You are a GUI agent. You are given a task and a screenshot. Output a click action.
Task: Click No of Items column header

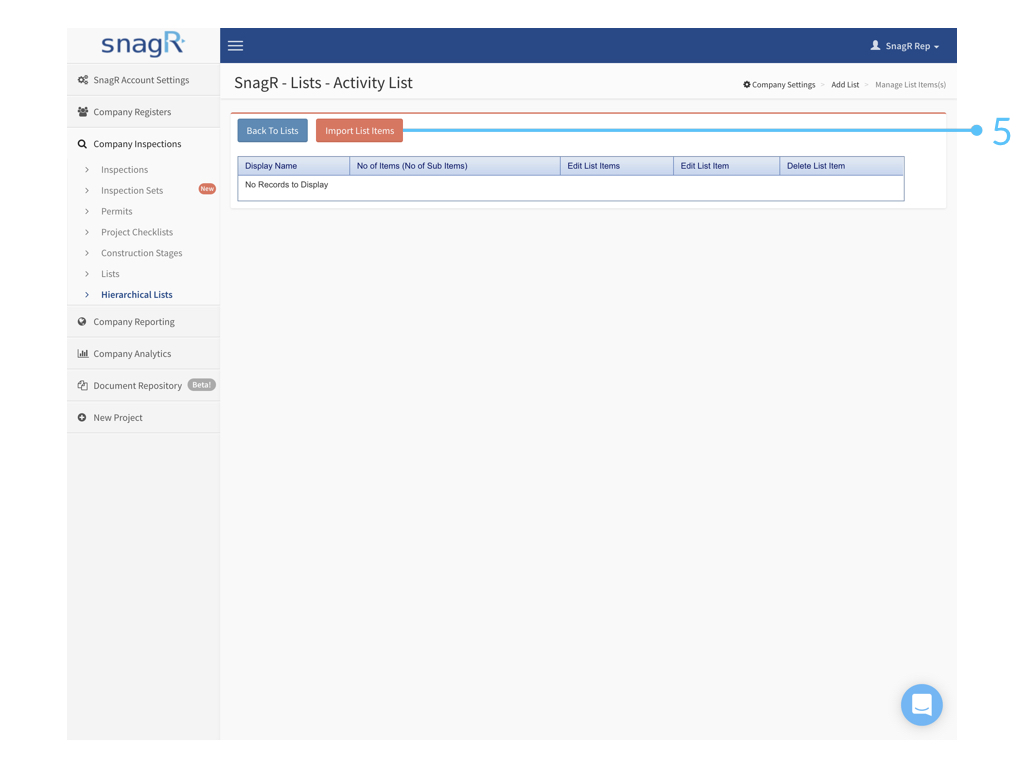455,166
